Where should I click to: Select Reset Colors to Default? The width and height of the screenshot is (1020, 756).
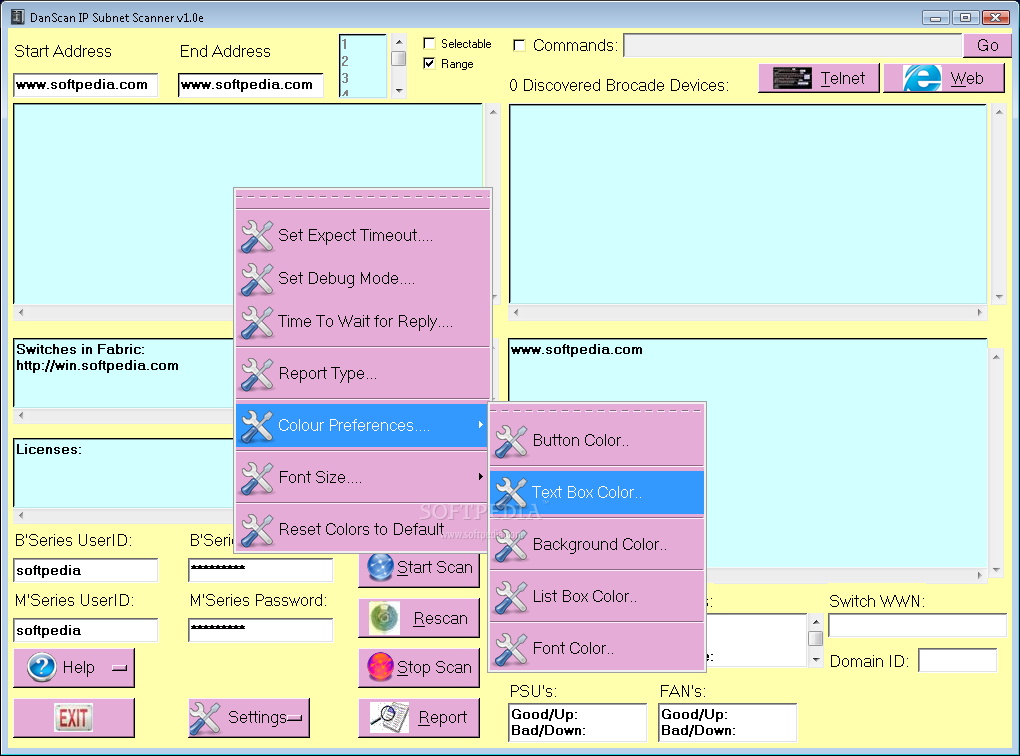coord(363,530)
